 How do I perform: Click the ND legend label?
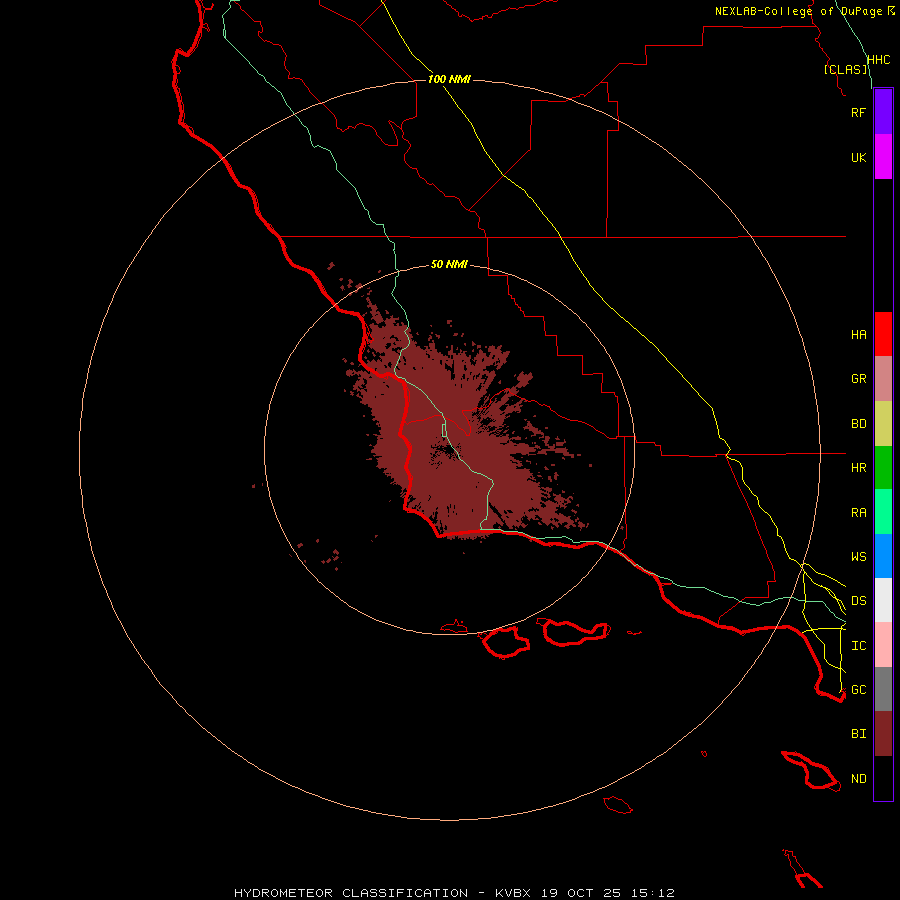(858, 779)
